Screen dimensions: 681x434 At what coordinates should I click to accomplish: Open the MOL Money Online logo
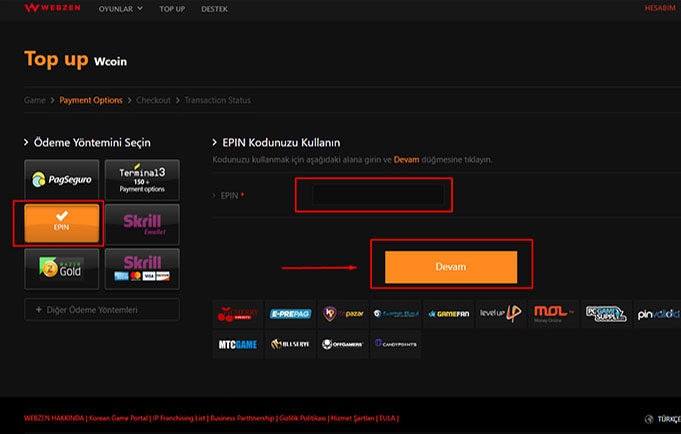(x=554, y=314)
